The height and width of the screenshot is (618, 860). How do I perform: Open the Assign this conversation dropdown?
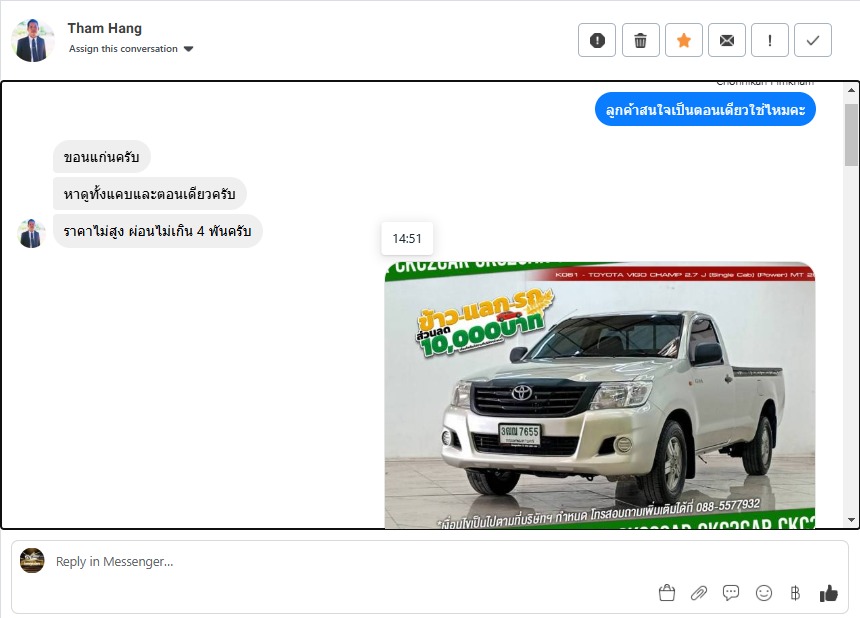131,49
